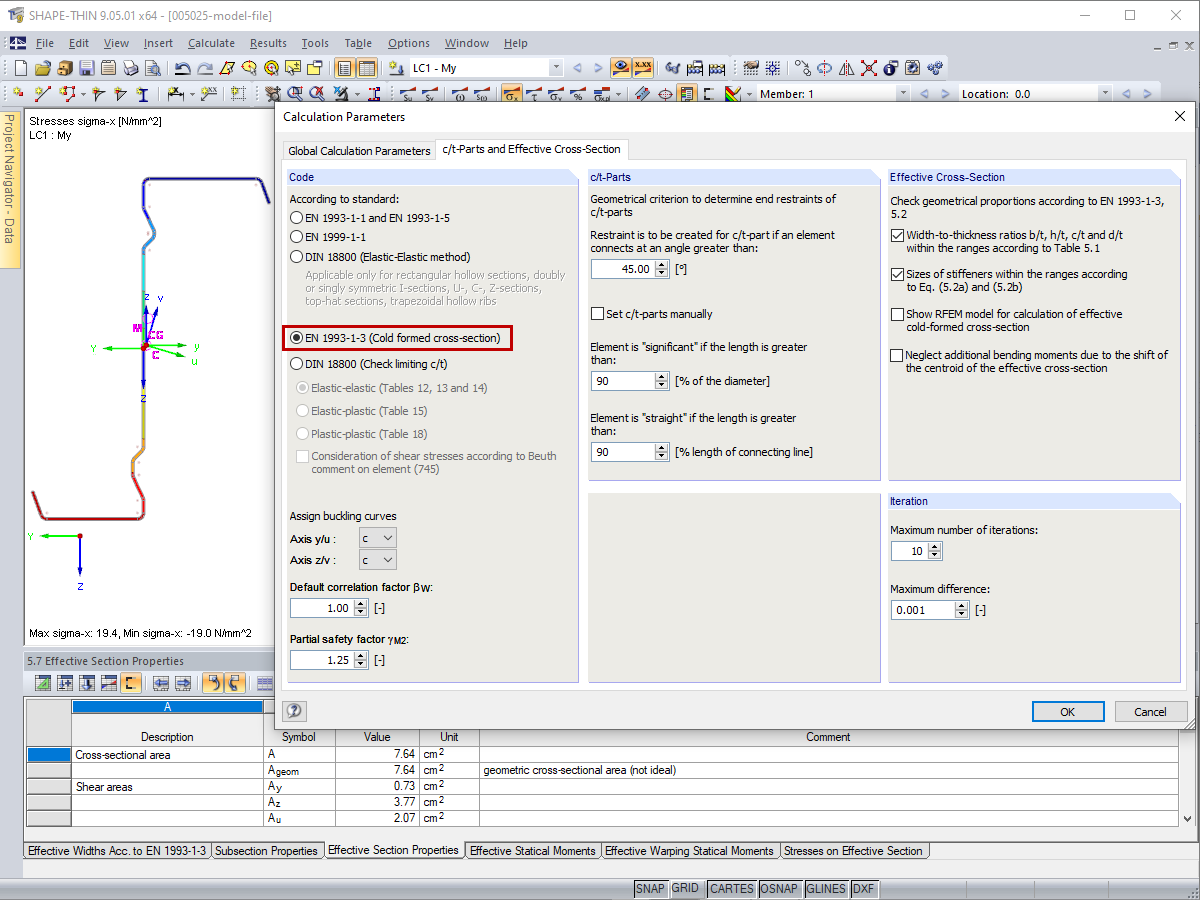The image size is (1200, 900).
Task: Cancel the Calculation Parameters dialog
Action: (x=1151, y=712)
